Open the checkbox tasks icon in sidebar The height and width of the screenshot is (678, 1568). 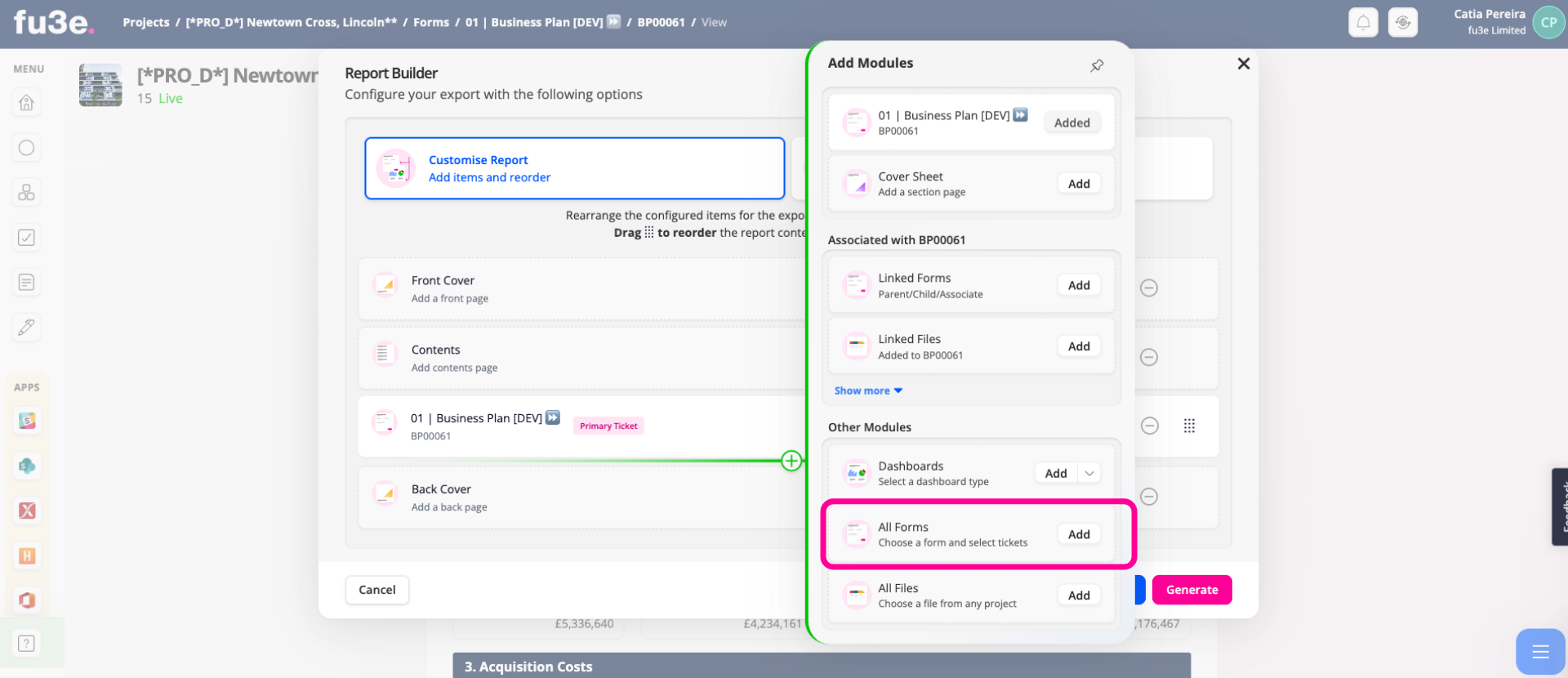[x=26, y=238]
